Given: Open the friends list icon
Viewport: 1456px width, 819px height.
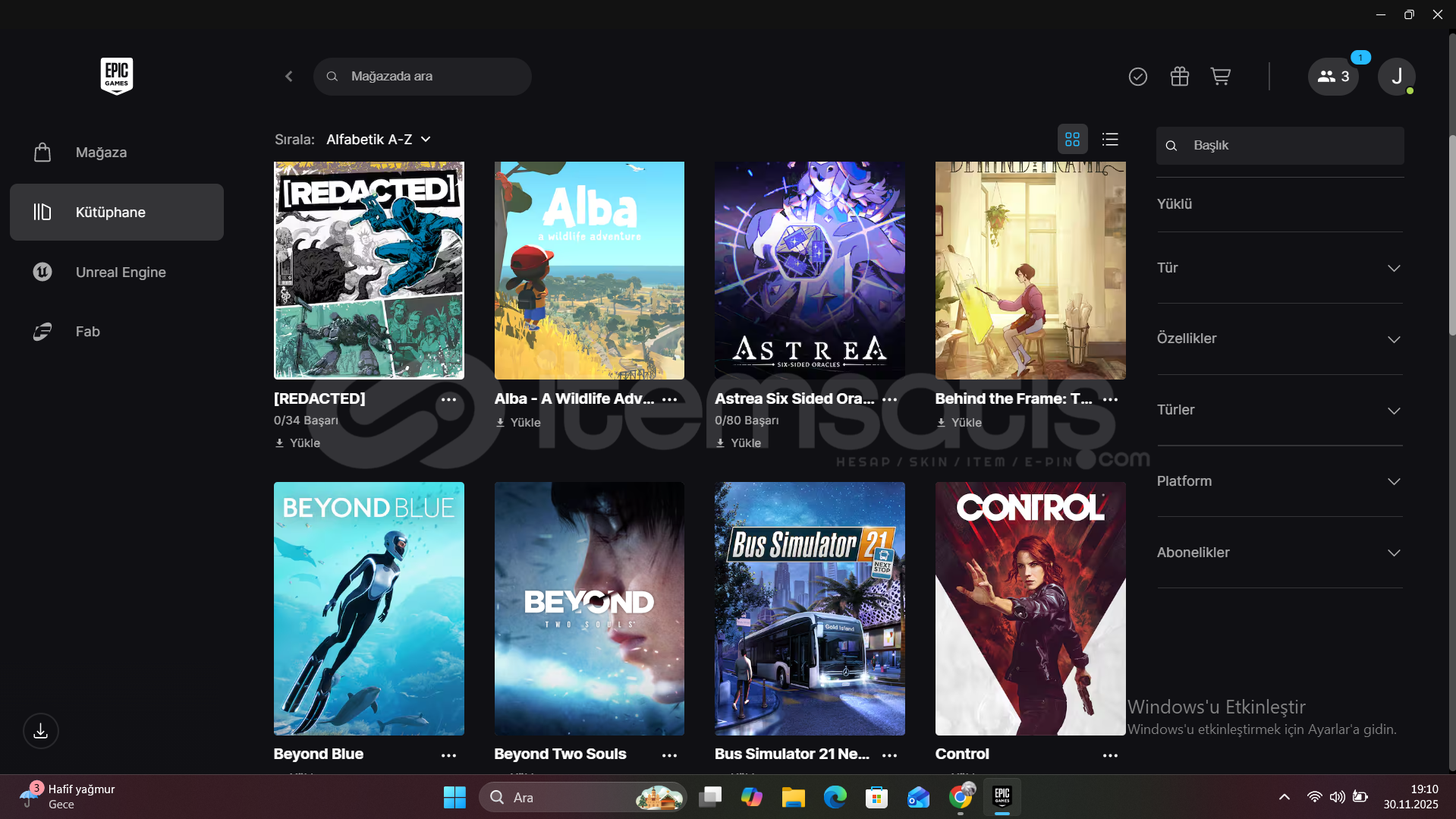Looking at the screenshot, I should tap(1333, 77).
